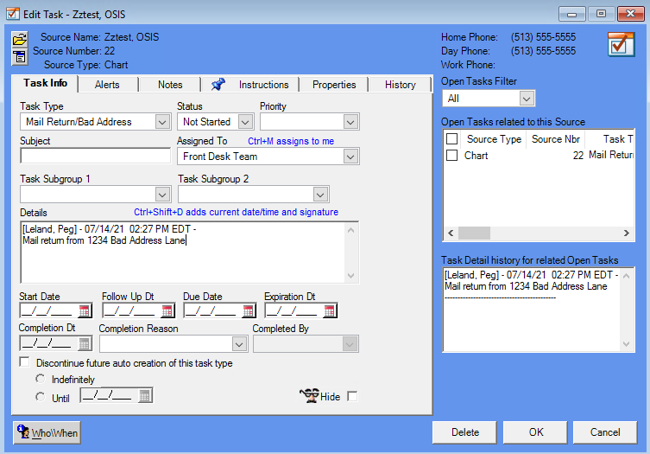Viewport: 650px width, 454px height.
Task: Open the Due Date calendar picker
Action: [x=248, y=311]
